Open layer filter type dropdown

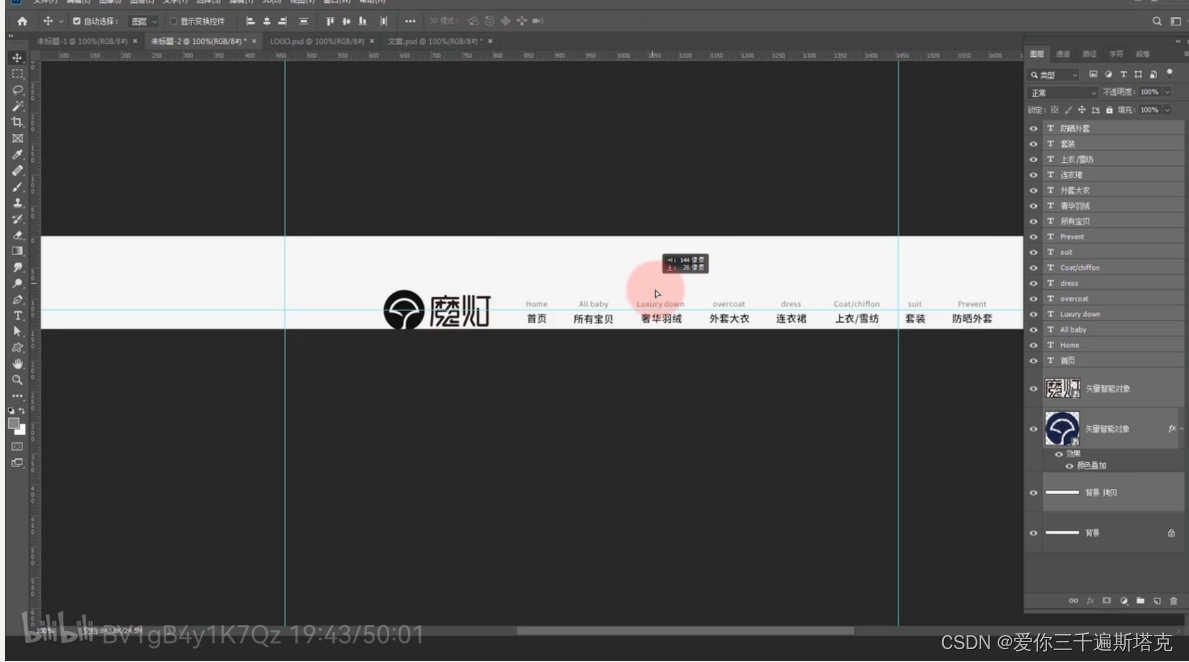pos(1053,74)
